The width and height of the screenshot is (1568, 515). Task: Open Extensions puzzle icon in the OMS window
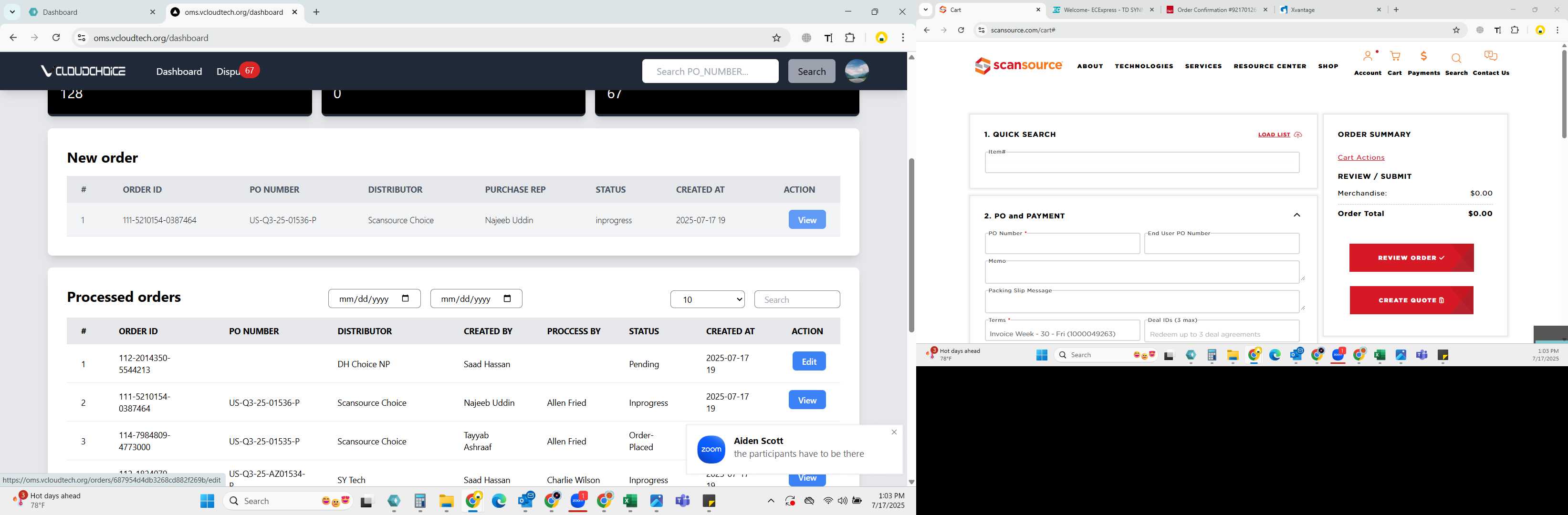(x=850, y=38)
